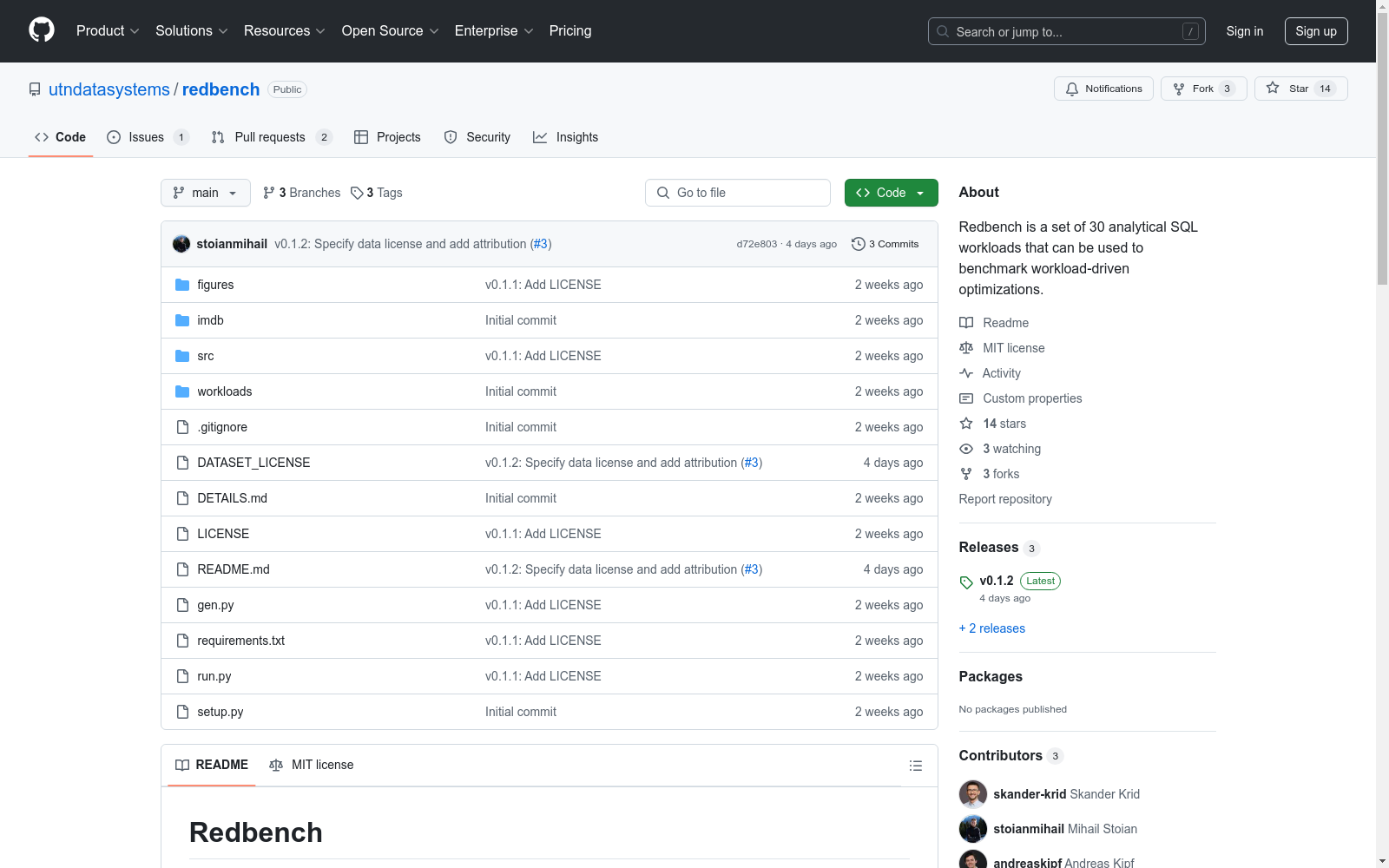Open the main branch selector dropdown
1389x868 pixels.
coord(206,193)
